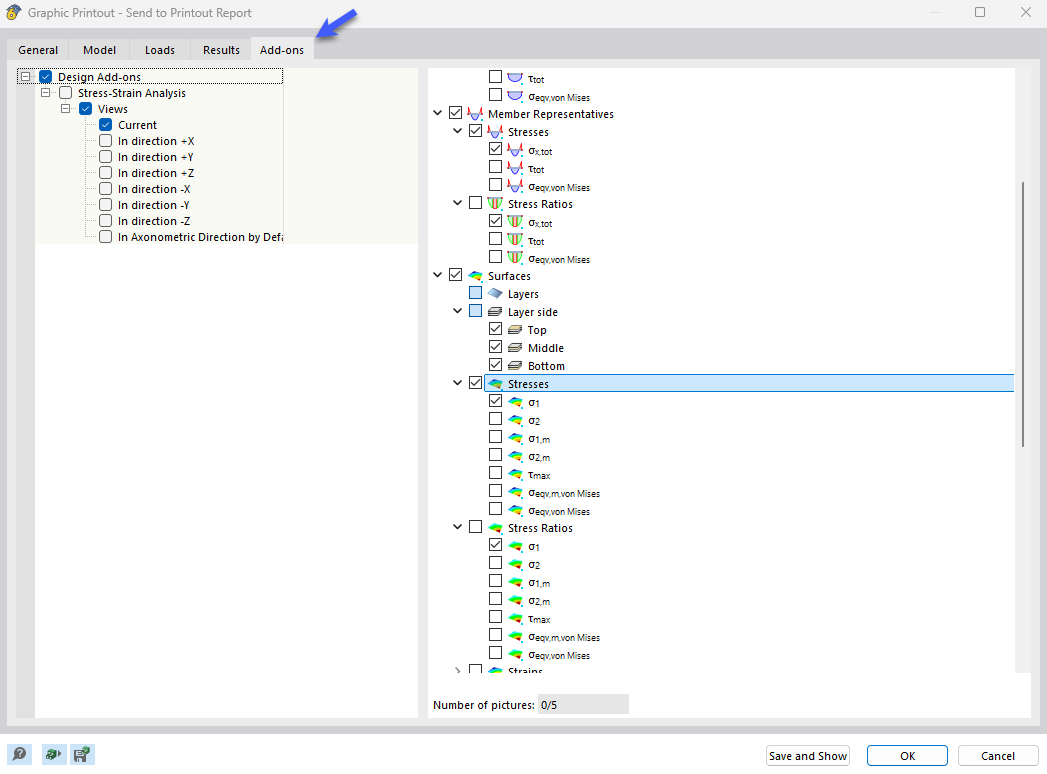The height and width of the screenshot is (774, 1047).
Task: Select the help question mark icon
Action: tap(19, 754)
